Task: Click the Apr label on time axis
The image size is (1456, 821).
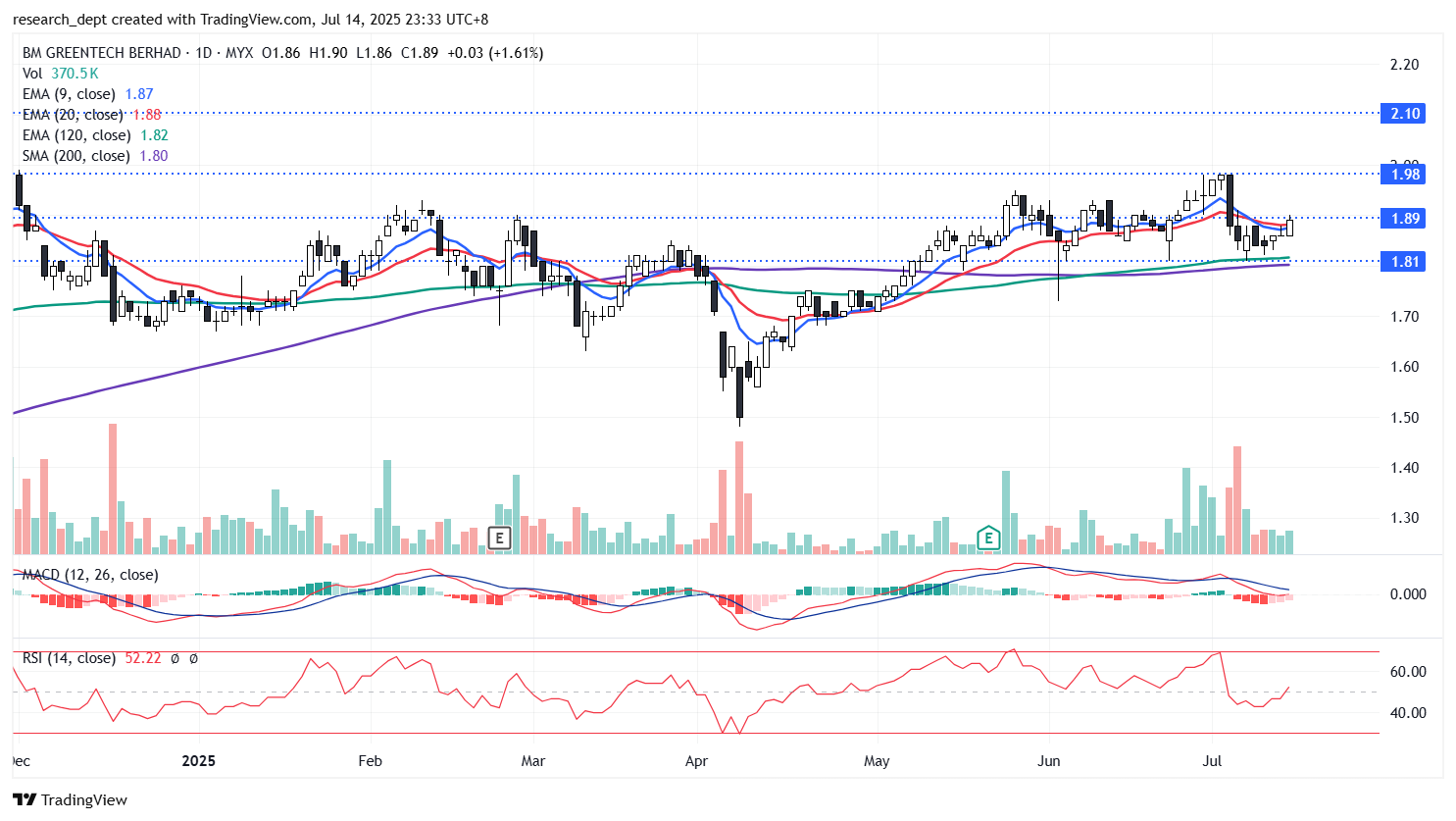Action: tap(696, 761)
